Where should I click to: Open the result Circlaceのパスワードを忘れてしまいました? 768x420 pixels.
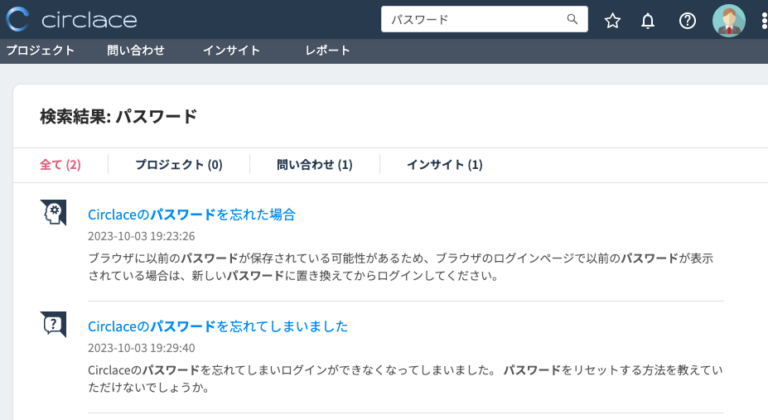218,326
